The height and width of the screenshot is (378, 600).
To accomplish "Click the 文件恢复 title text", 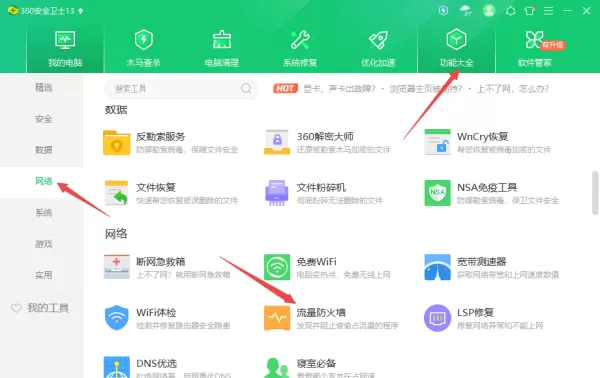I will 156,187.
